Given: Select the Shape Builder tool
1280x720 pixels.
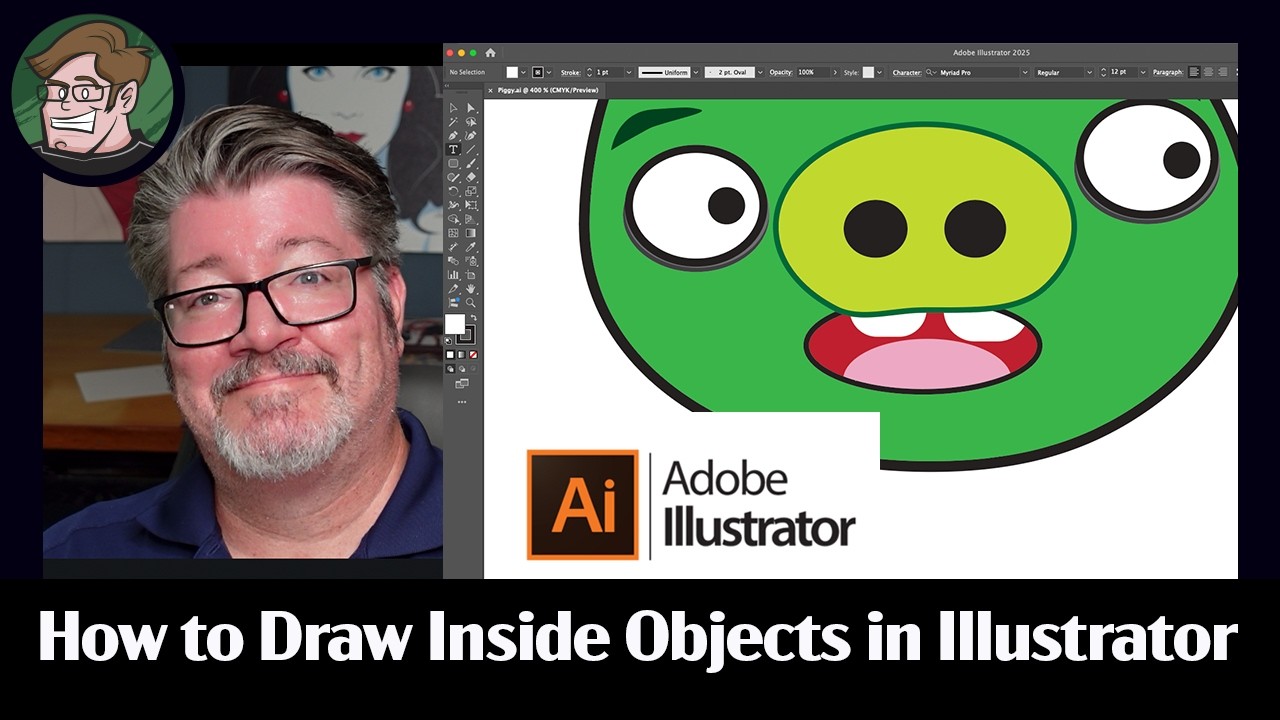Looking at the screenshot, I should pyautogui.click(x=453, y=219).
